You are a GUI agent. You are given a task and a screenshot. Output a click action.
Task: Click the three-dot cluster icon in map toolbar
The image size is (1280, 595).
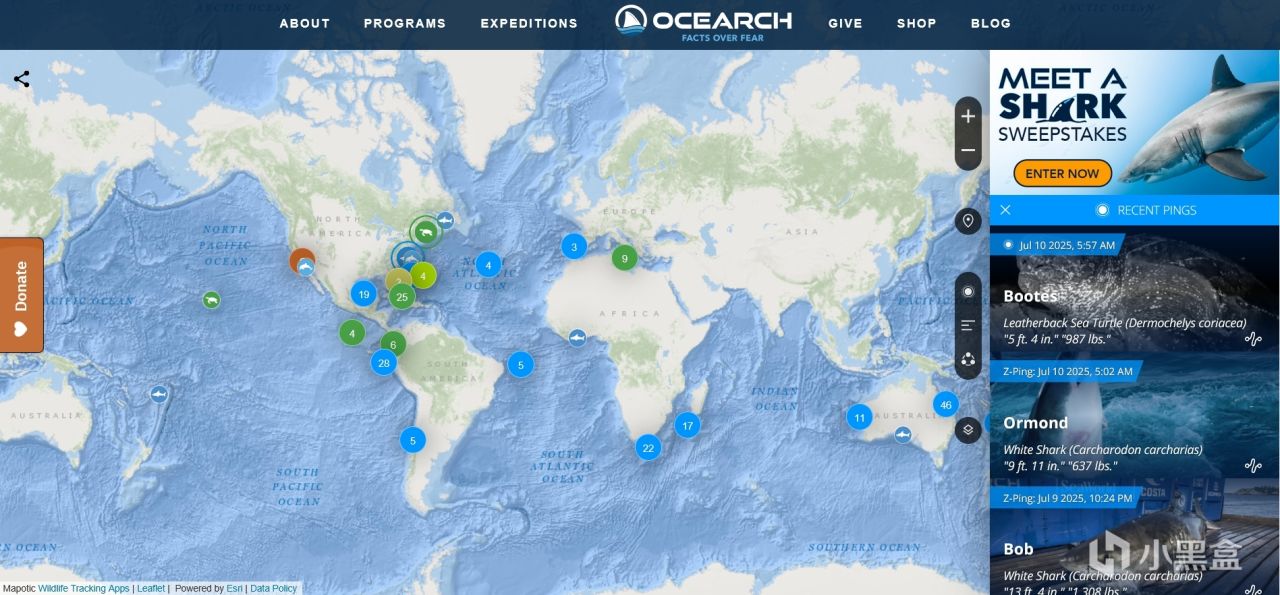tap(968, 360)
